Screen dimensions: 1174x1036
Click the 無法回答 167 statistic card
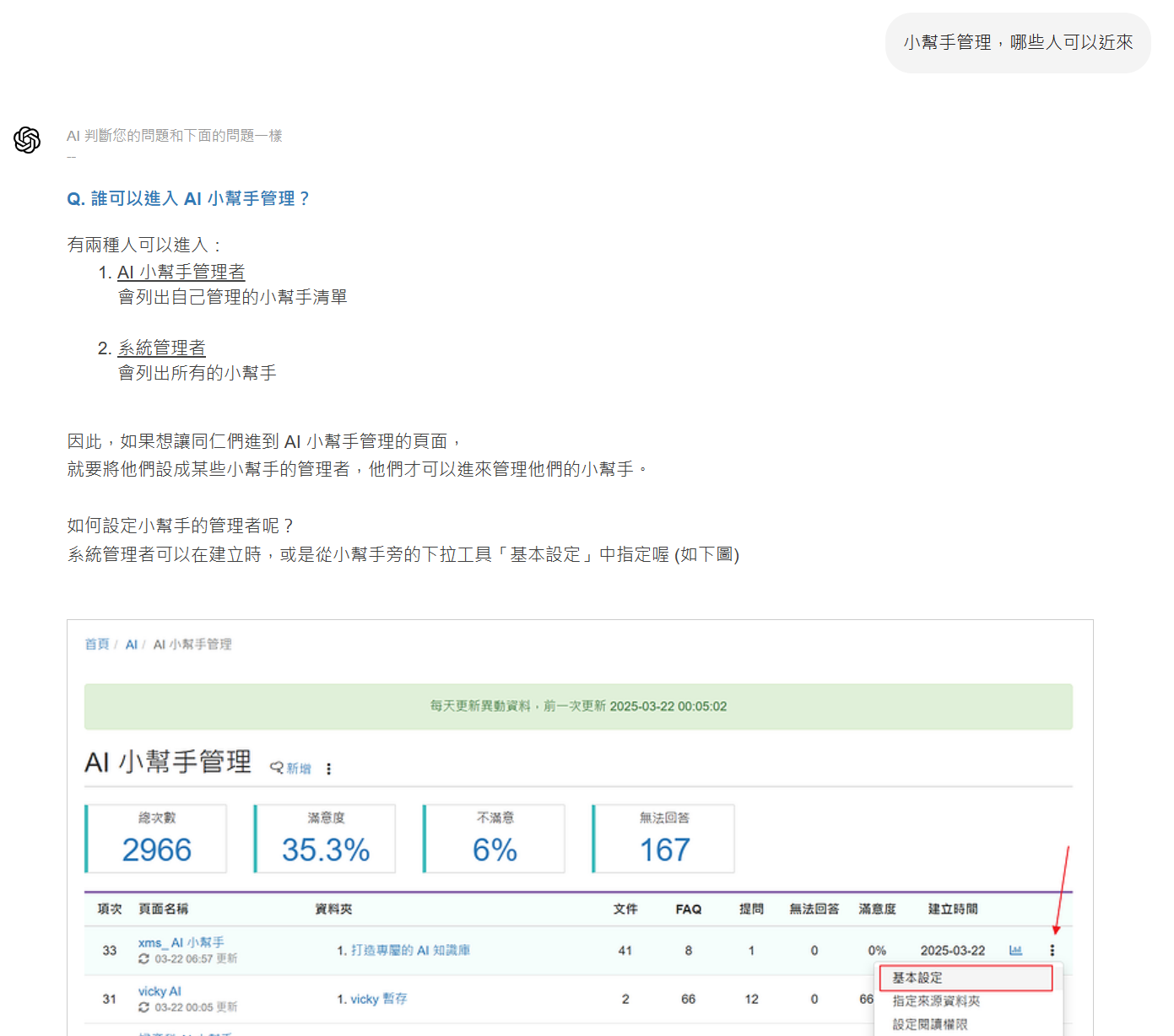[x=664, y=839]
